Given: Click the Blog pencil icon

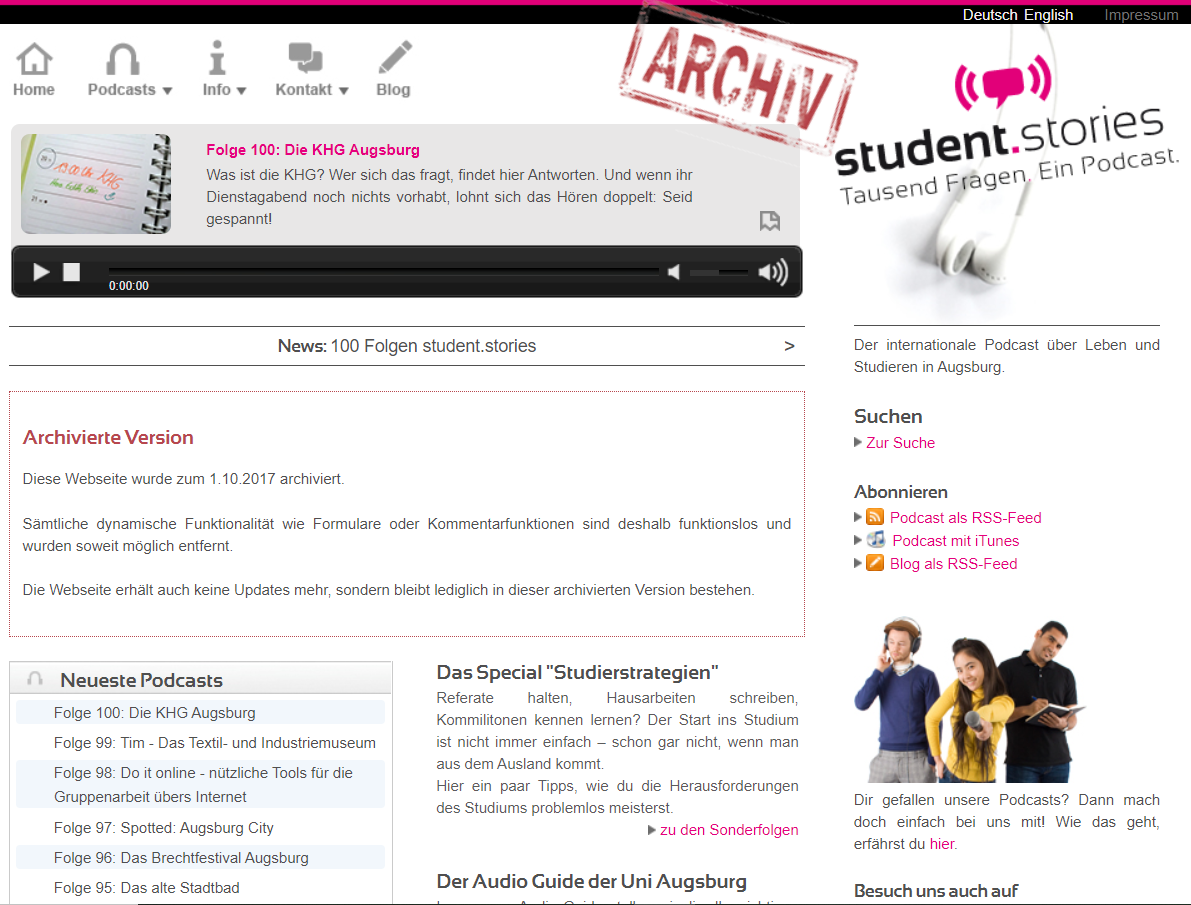Looking at the screenshot, I should [395, 57].
